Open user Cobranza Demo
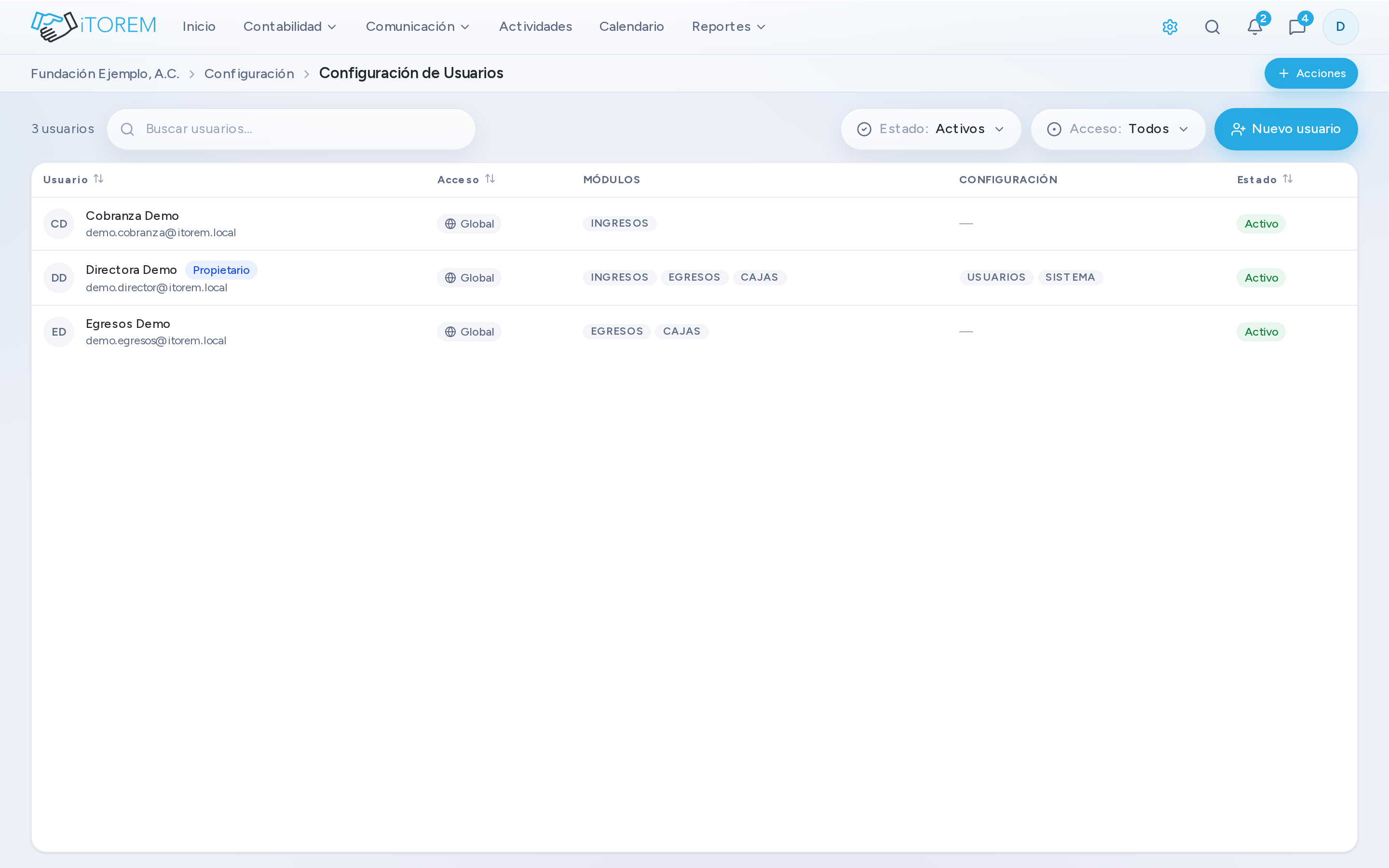The height and width of the screenshot is (868, 1389). (132, 216)
